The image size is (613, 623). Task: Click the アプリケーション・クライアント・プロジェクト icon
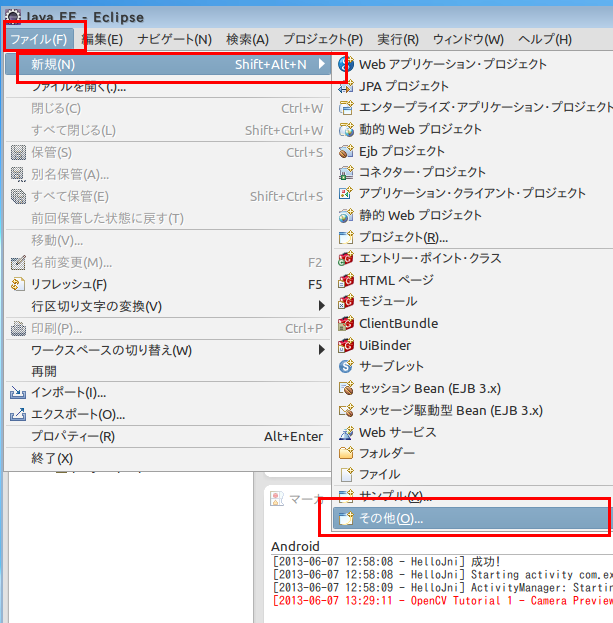click(346, 193)
